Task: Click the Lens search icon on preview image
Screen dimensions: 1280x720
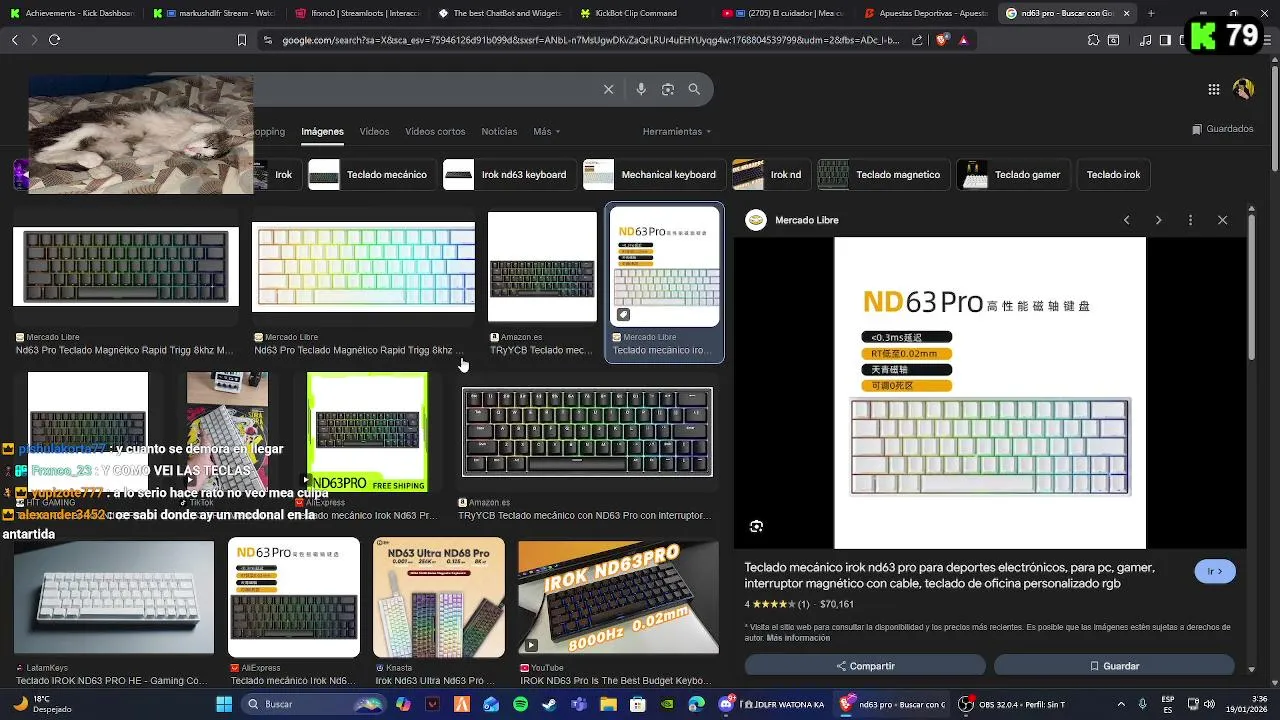Action: tap(756, 526)
